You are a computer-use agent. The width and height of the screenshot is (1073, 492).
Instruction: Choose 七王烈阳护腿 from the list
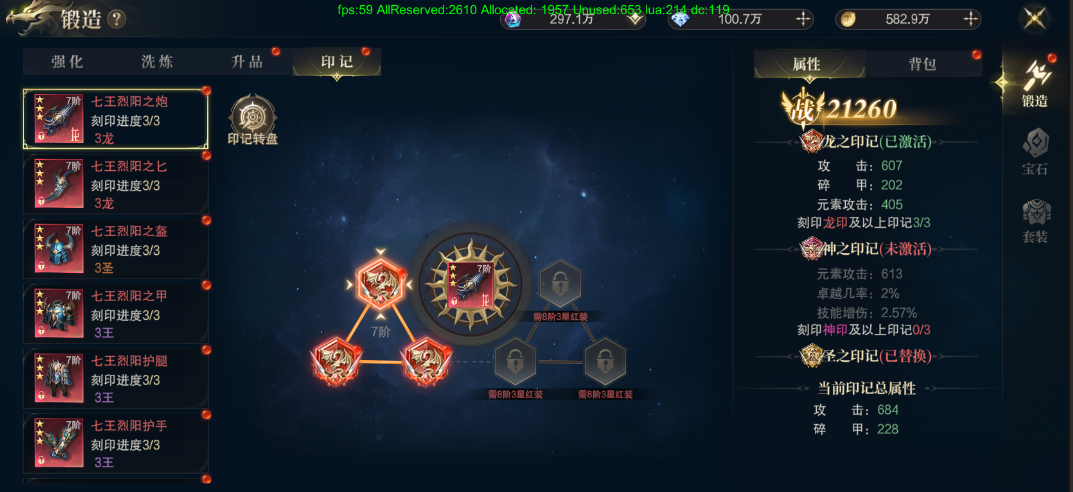click(116, 379)
